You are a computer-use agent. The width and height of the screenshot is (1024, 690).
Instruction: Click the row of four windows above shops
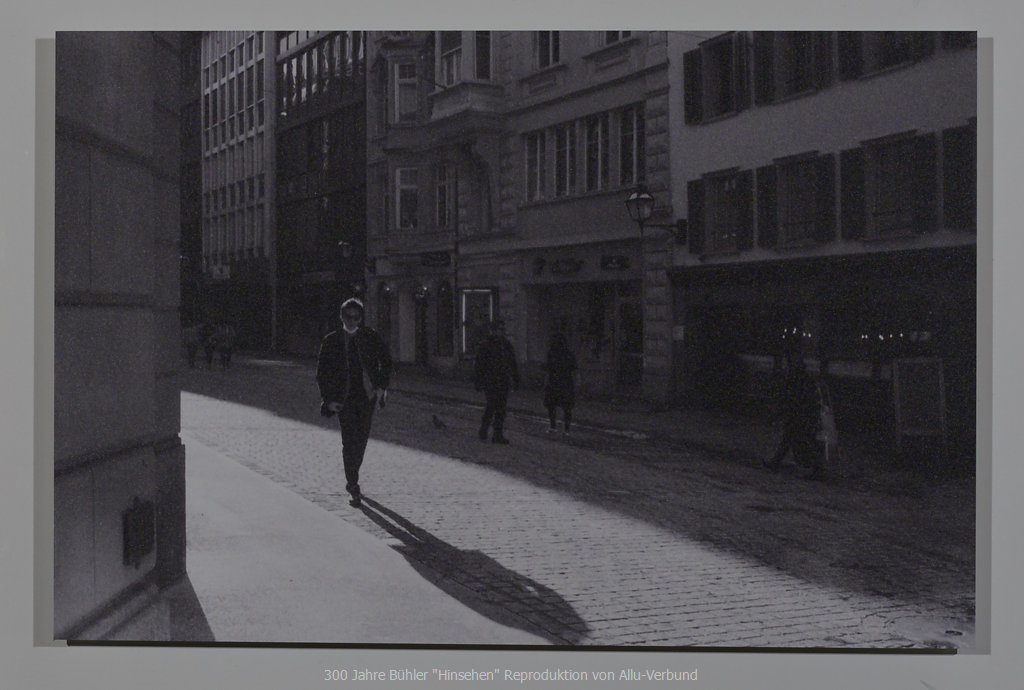click(x=585, y=155)
